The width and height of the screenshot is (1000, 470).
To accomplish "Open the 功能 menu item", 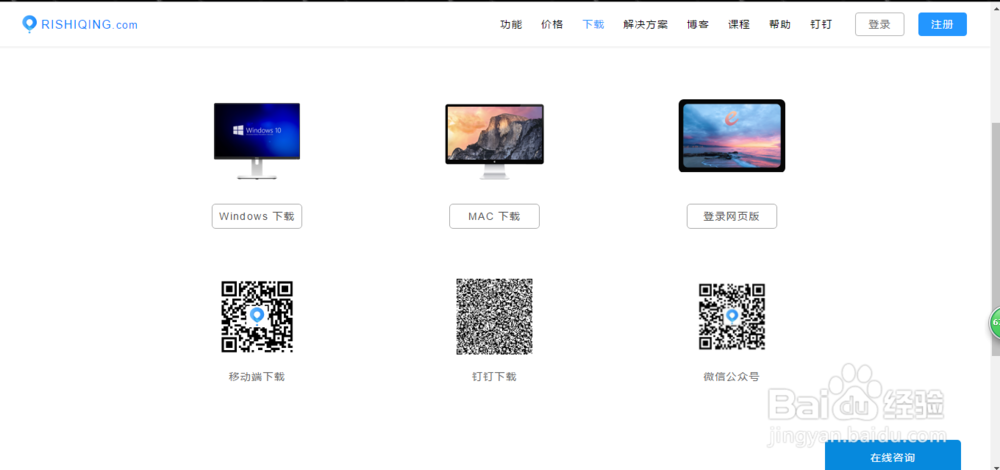I will (511, 24).
